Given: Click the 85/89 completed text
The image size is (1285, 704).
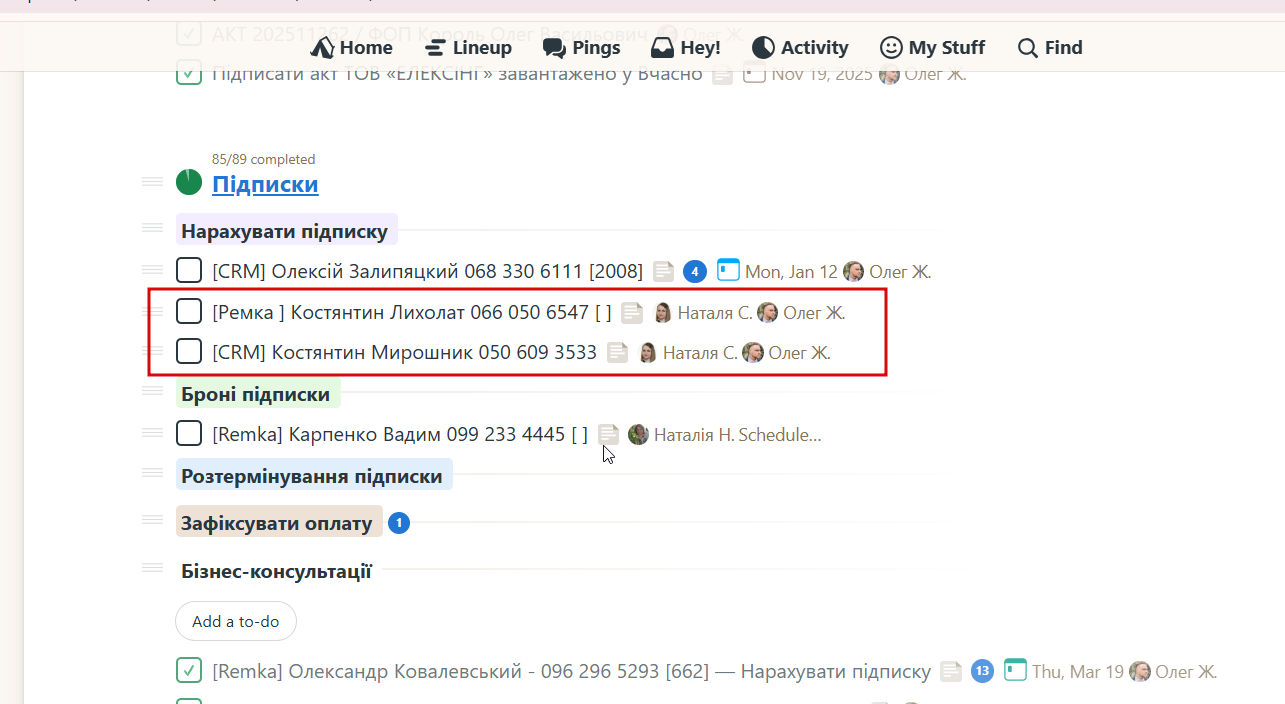Looking at the screenshot, I should tap(264, 159).
